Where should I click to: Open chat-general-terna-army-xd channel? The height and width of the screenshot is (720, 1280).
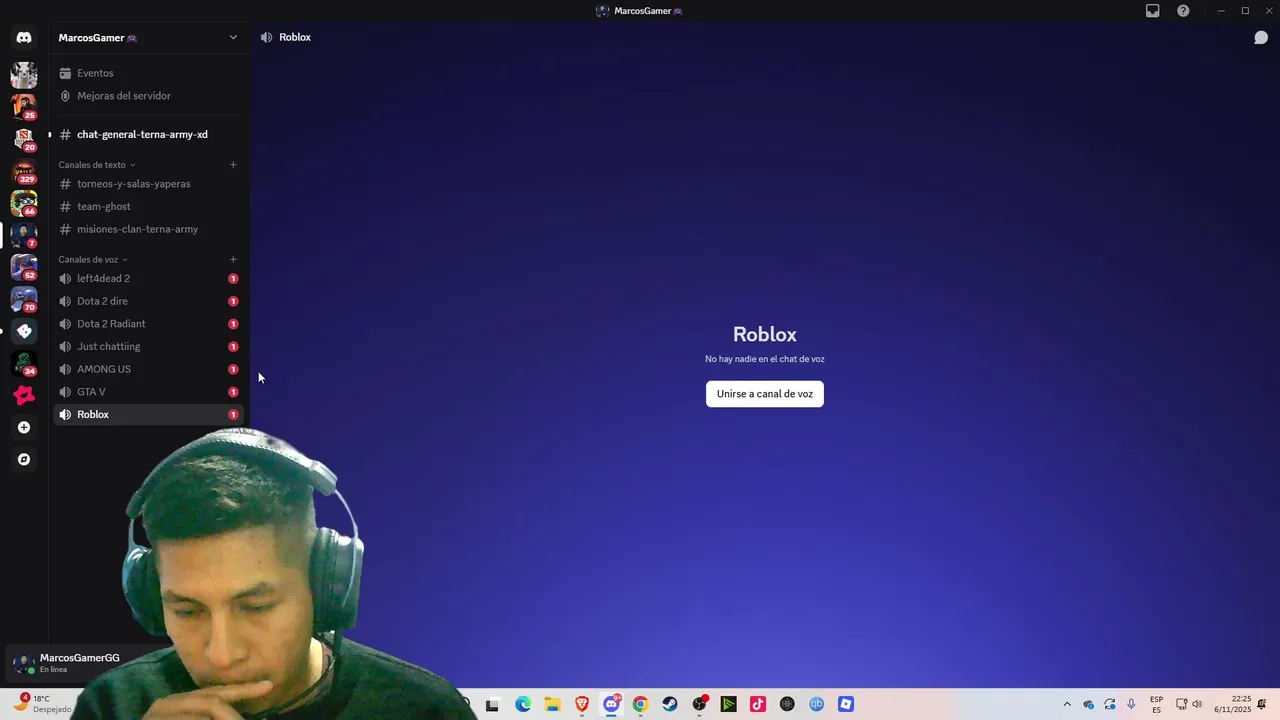click(148, 134)
